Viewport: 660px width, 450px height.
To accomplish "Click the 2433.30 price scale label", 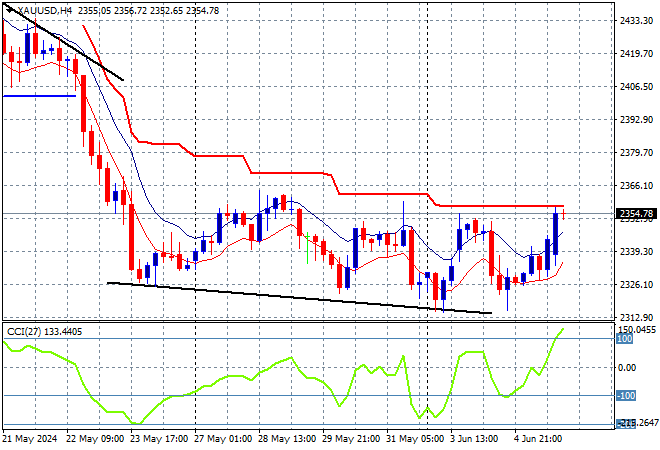I will 636,21.
